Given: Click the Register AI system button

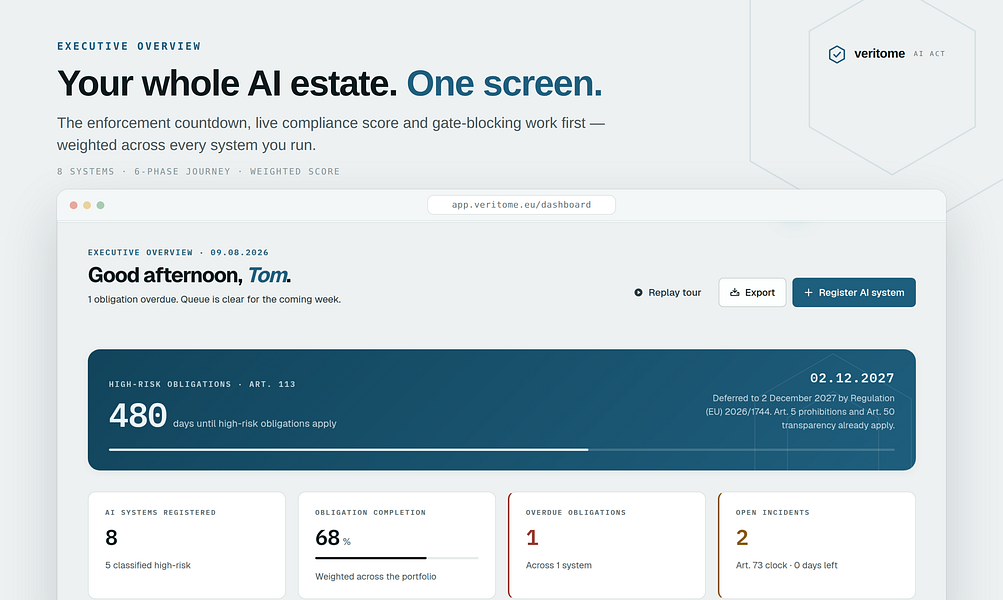Looking at the screenshot, I should coord(854,292).
